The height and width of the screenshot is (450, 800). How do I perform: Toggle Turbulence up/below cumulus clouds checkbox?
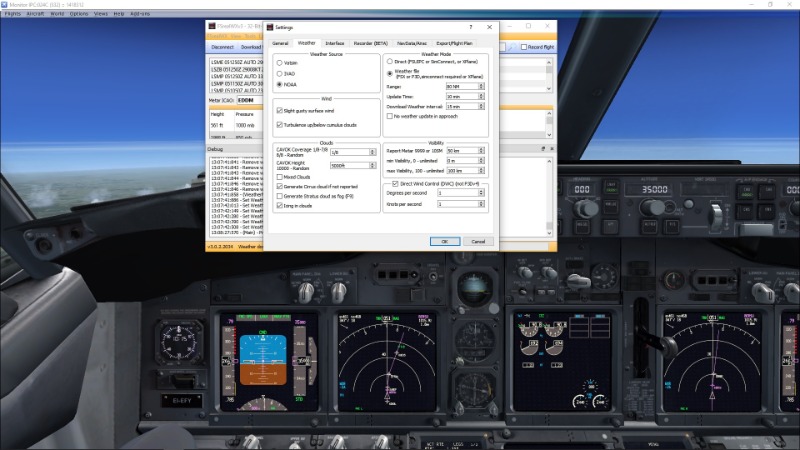click(280, 124)
